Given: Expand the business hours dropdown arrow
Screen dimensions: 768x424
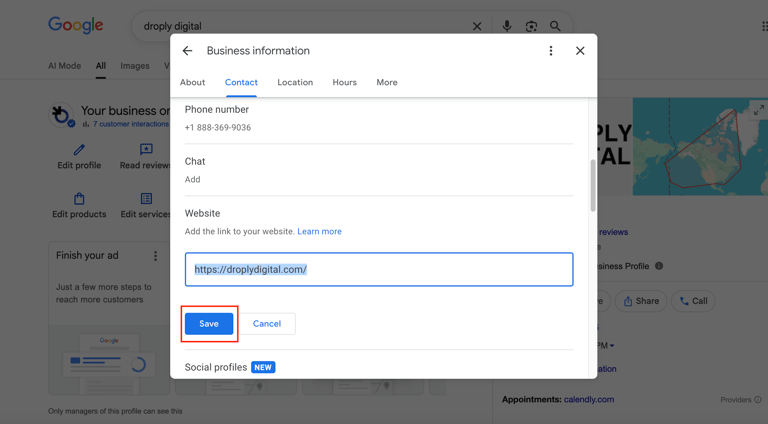Looking at the screenshot, I should click(612, 346).
